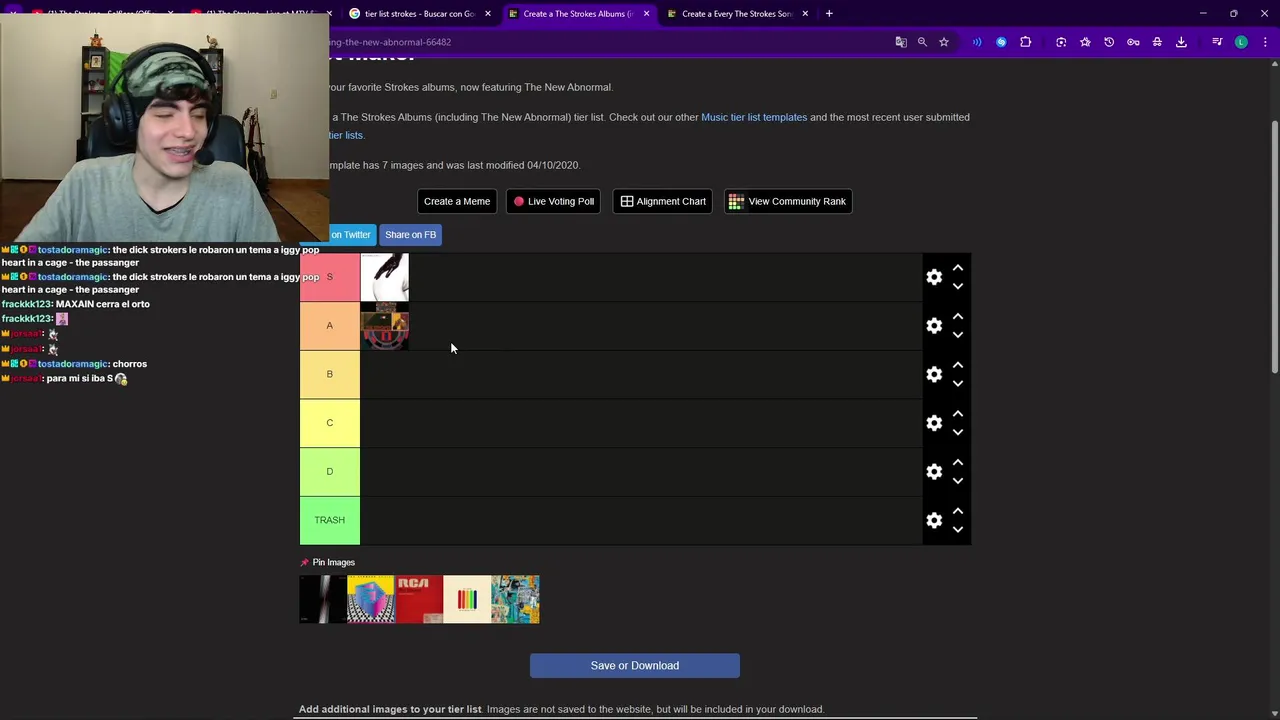
Task: Click Share on FB button
Action: pos(411,235)
